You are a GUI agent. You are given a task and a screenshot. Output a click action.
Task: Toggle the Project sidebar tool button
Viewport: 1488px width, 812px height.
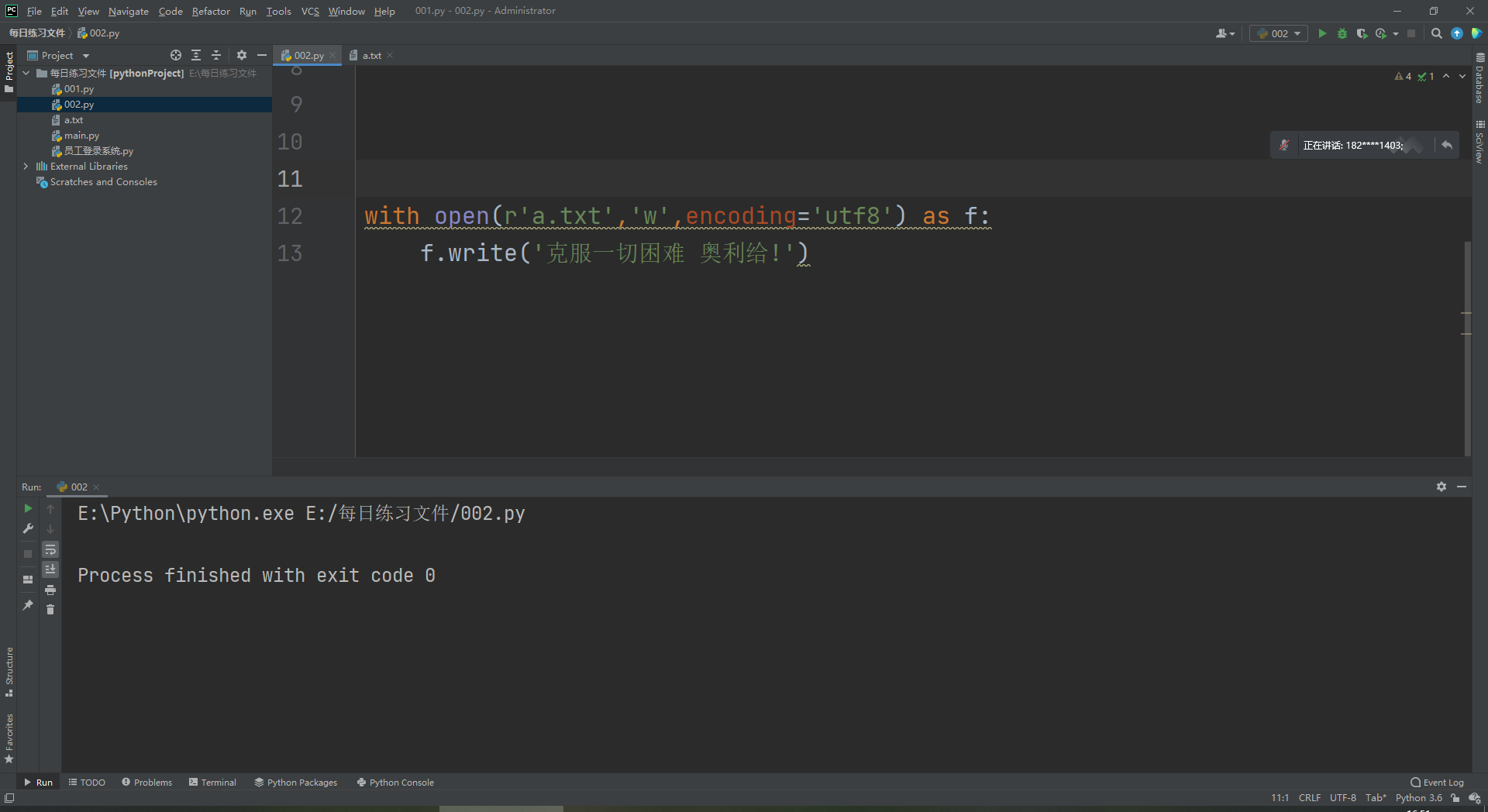point(9,71)
